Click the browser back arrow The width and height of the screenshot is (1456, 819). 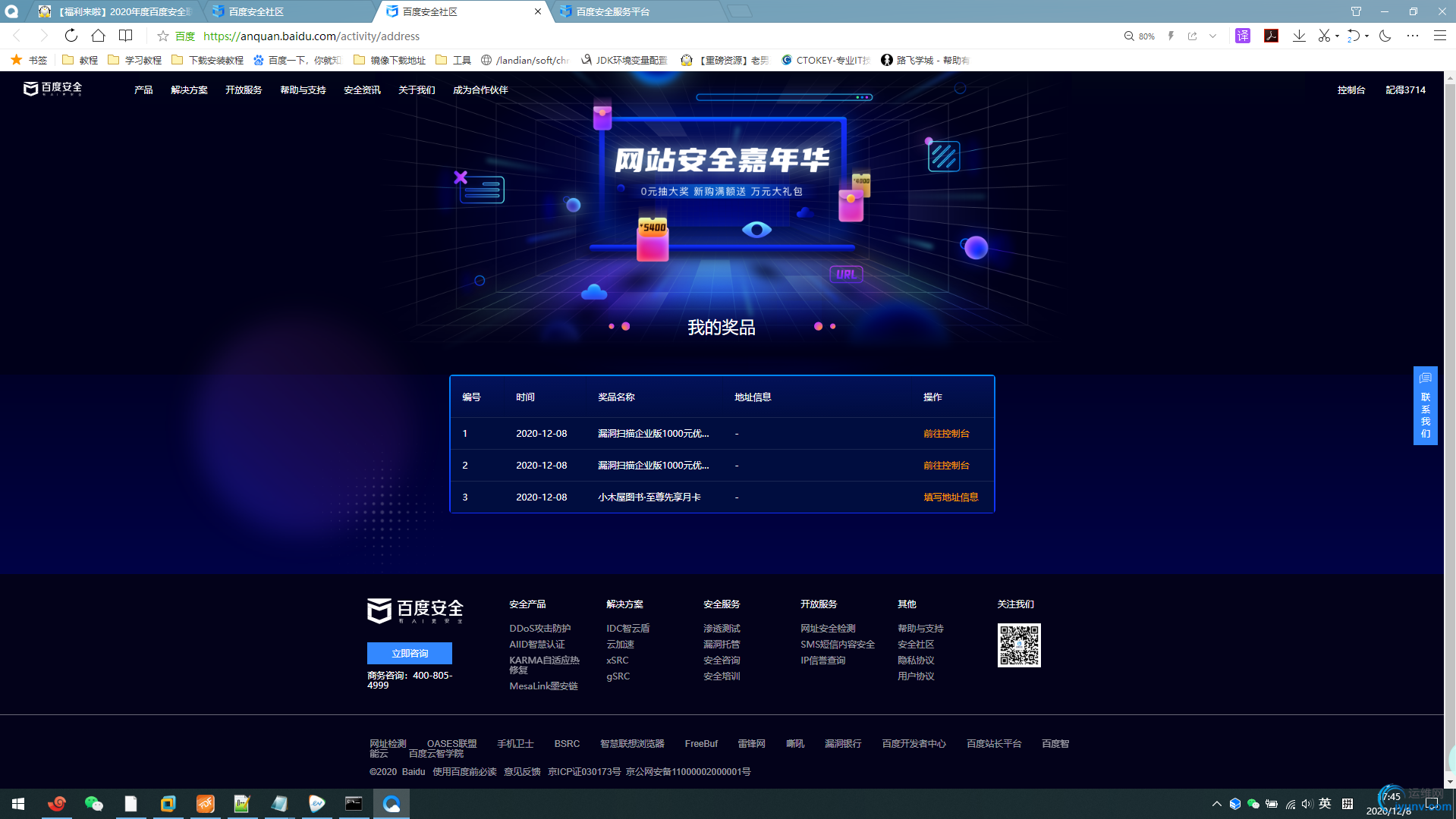[x=17, y=36]
